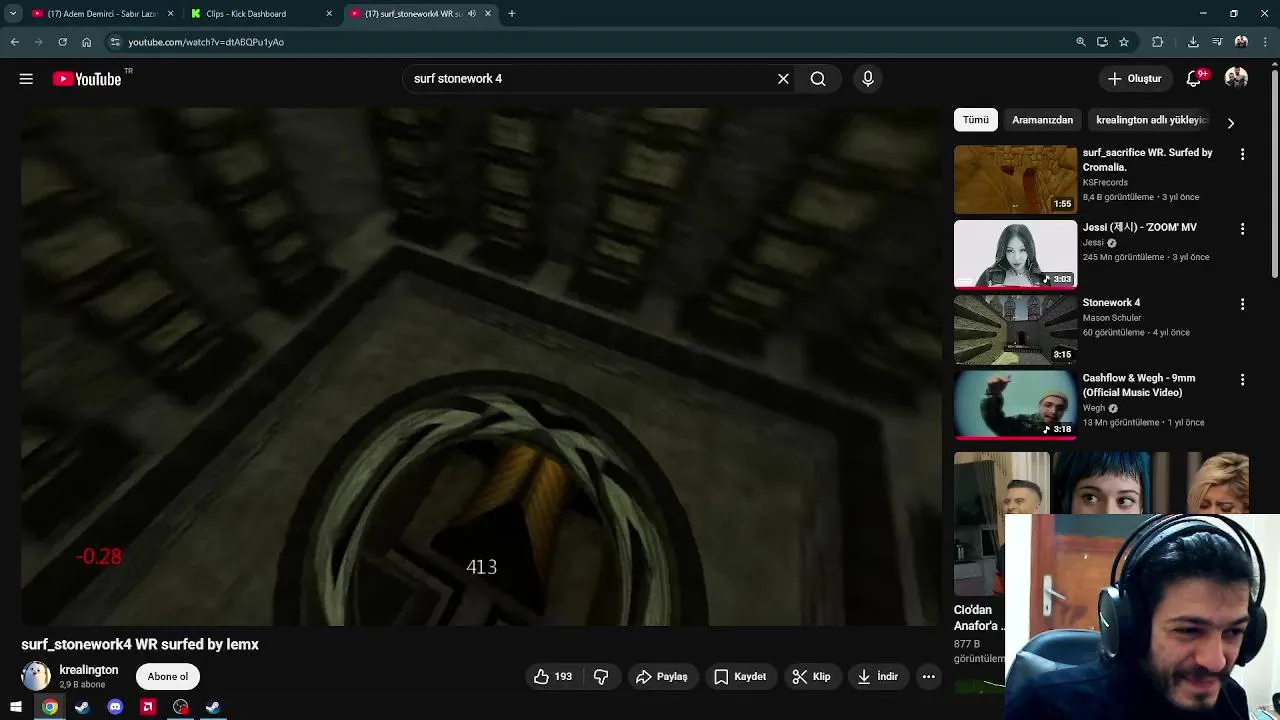
Task: Create a clip with Klip button
Action: pos(811,677)
